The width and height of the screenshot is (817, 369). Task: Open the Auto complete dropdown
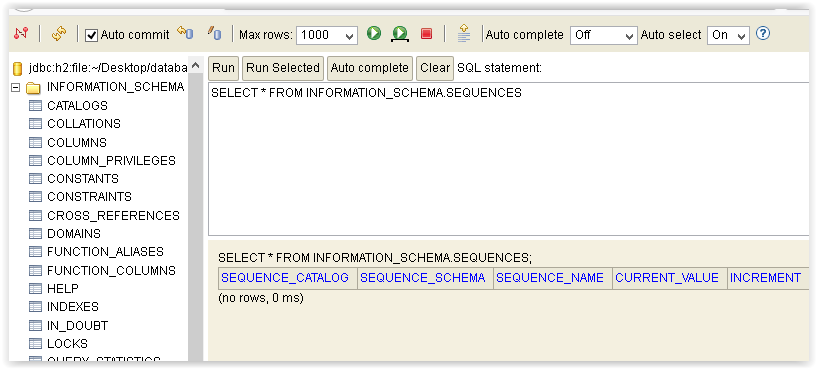pyautogui.click(x=604, y=35)
